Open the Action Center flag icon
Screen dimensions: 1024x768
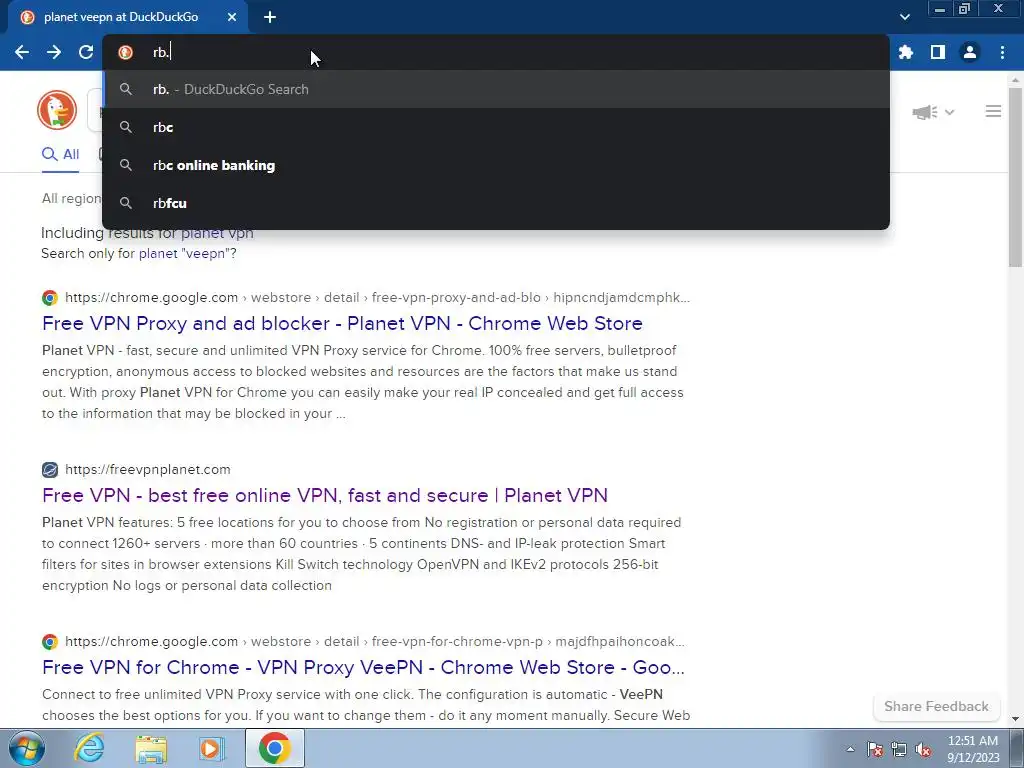[x=875, y=749]
